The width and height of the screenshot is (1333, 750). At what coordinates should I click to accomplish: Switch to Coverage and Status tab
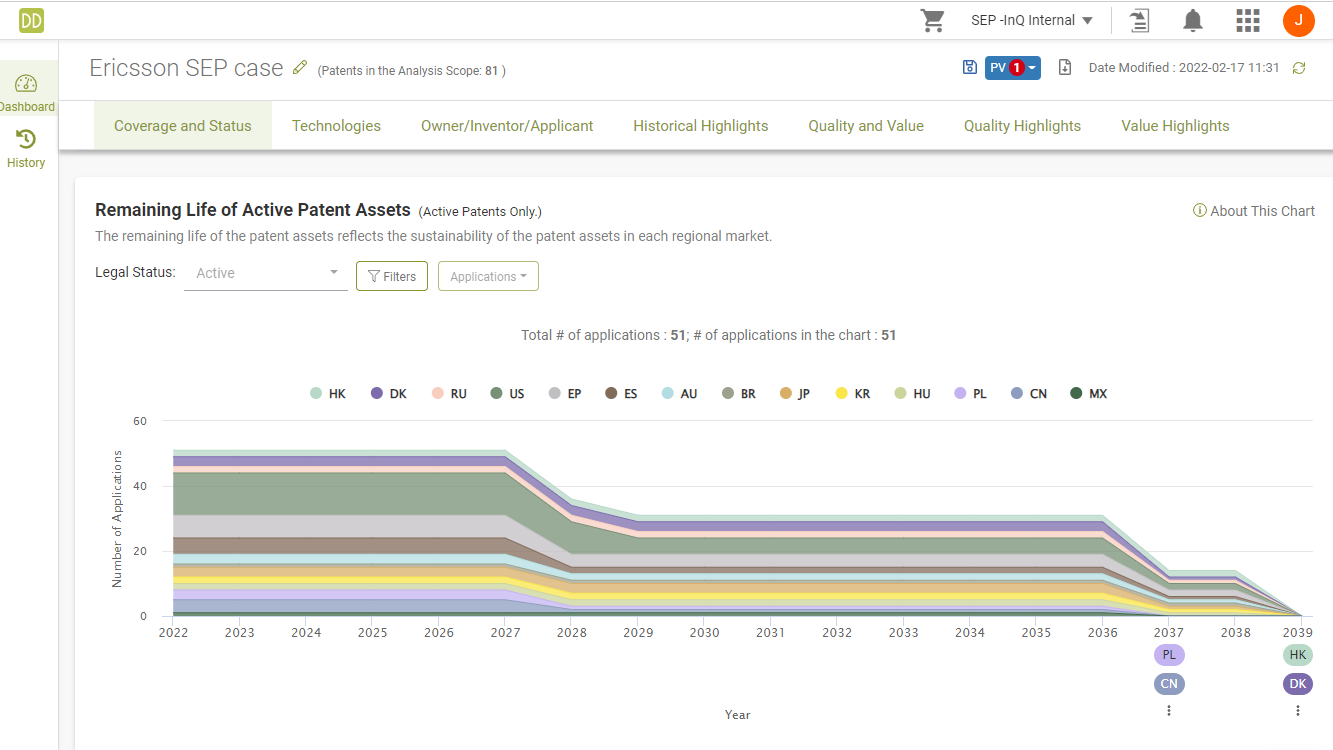[x=183, y=126]
